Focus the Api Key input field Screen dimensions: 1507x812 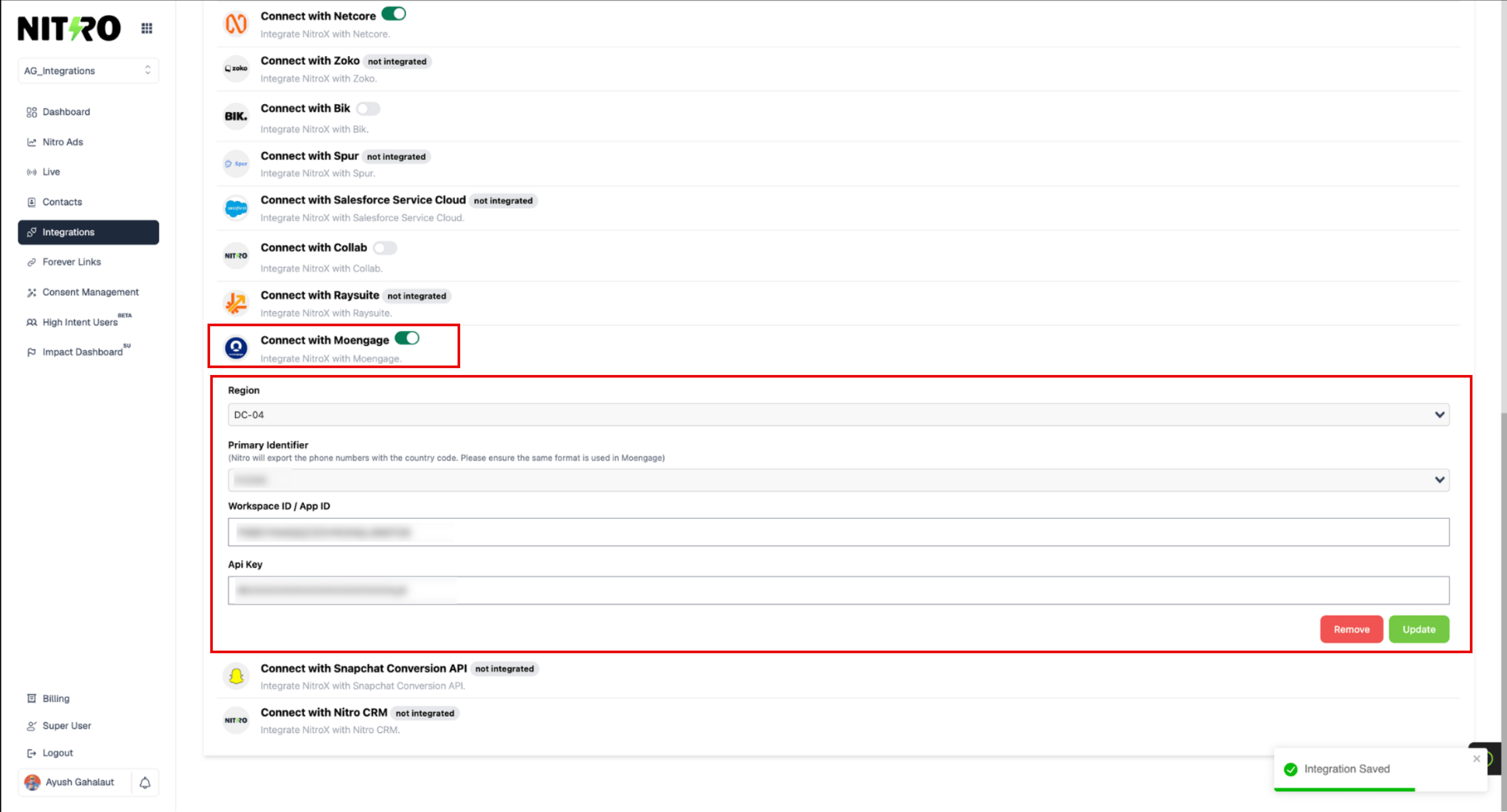tap(839, 590)
